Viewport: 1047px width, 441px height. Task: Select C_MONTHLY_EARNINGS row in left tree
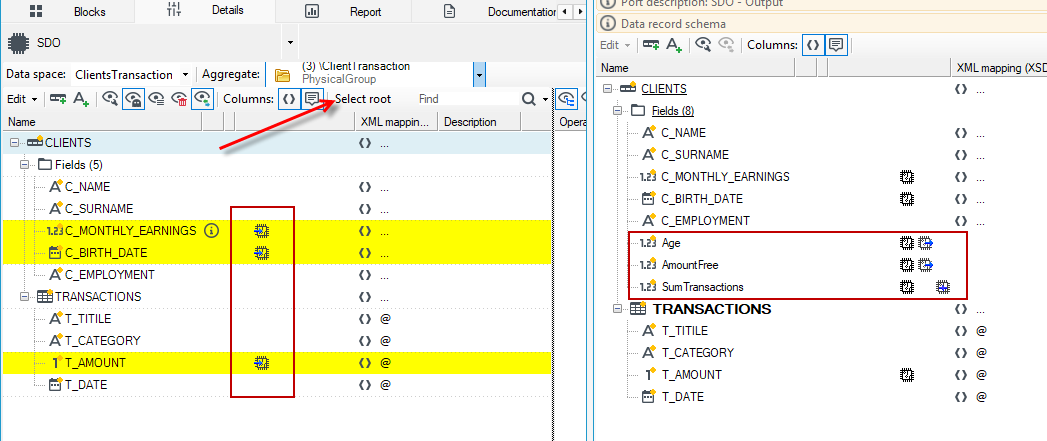[277, 231]
